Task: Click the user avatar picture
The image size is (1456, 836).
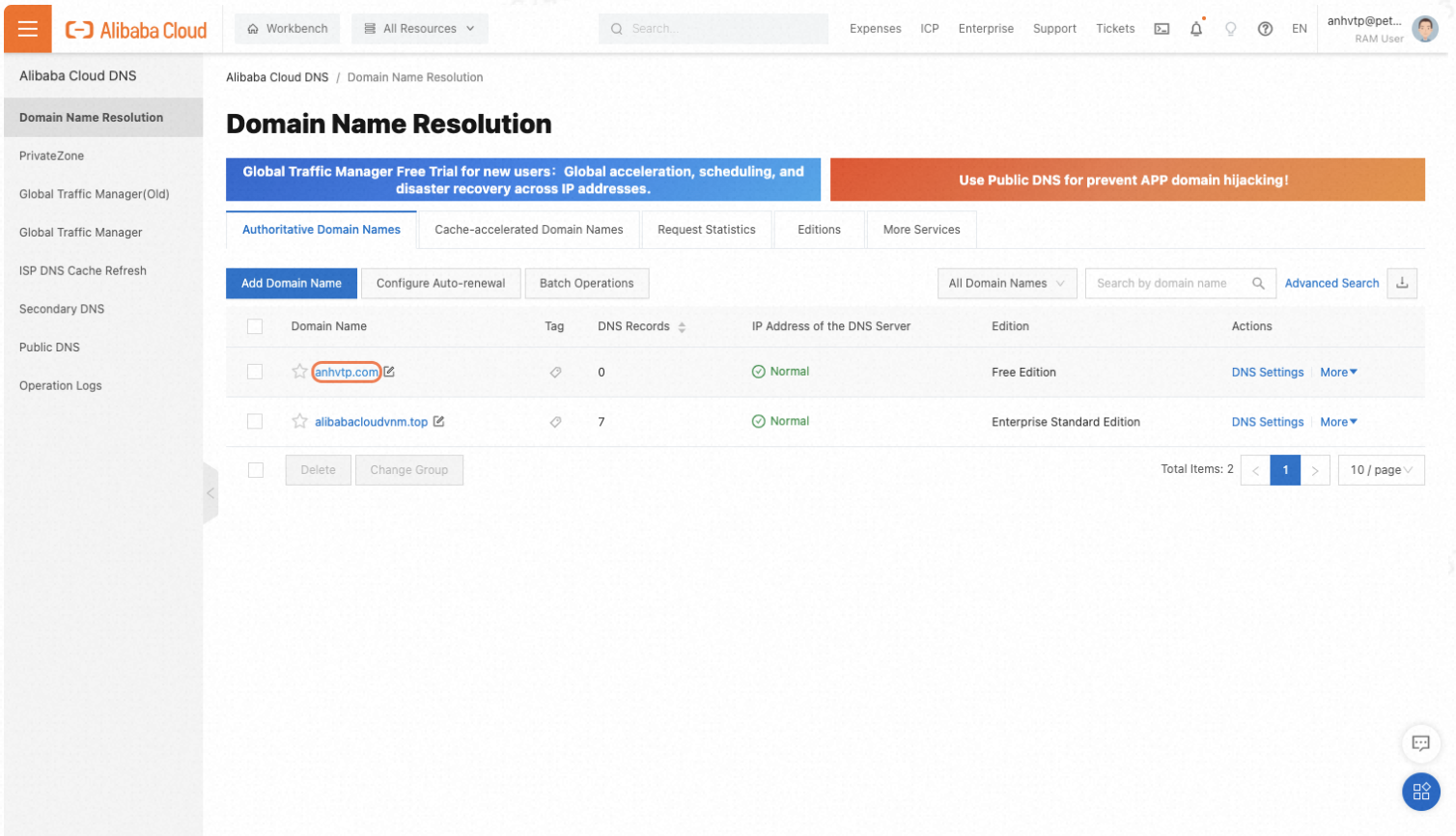Action: [1424, 29]
